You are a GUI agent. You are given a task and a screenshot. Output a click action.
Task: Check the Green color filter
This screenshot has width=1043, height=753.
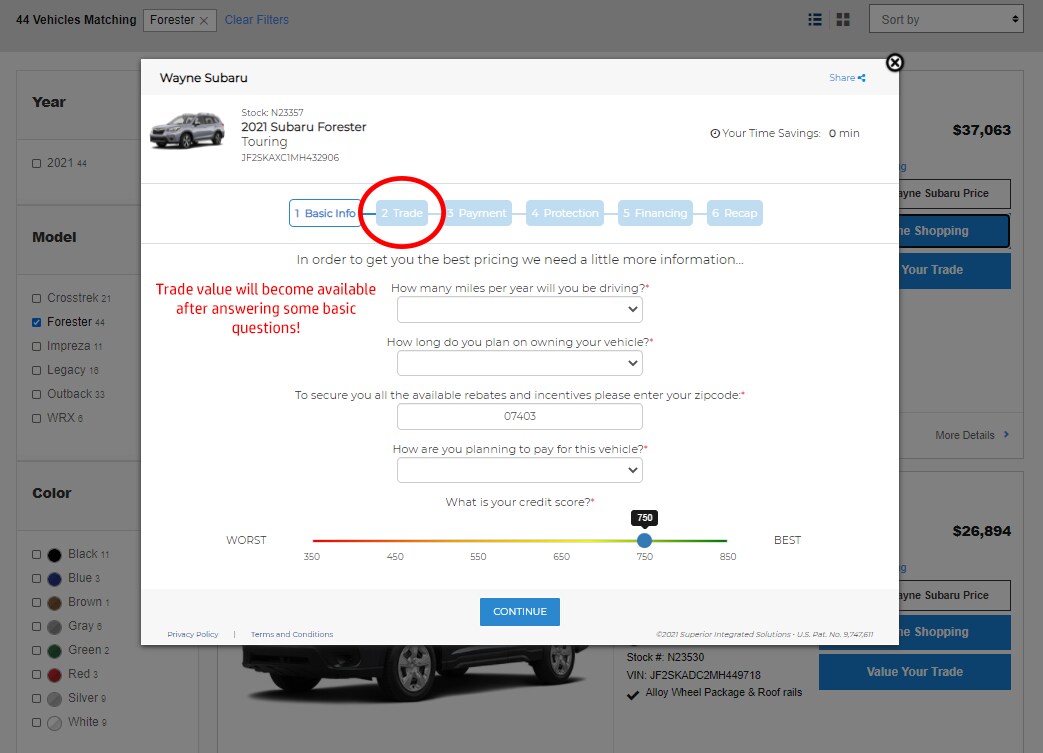click(x=37, y=651)
